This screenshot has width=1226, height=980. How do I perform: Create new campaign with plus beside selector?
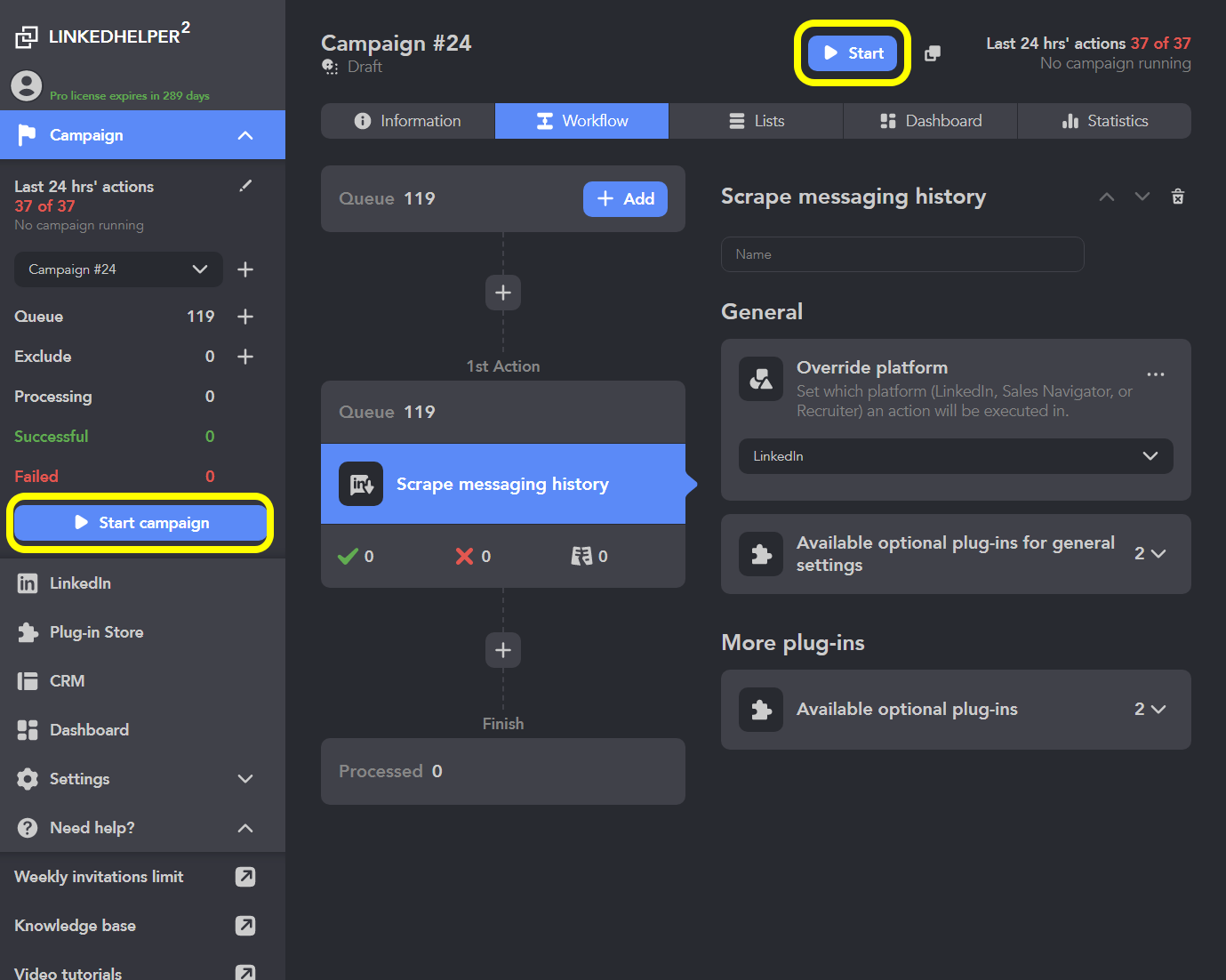245,269
